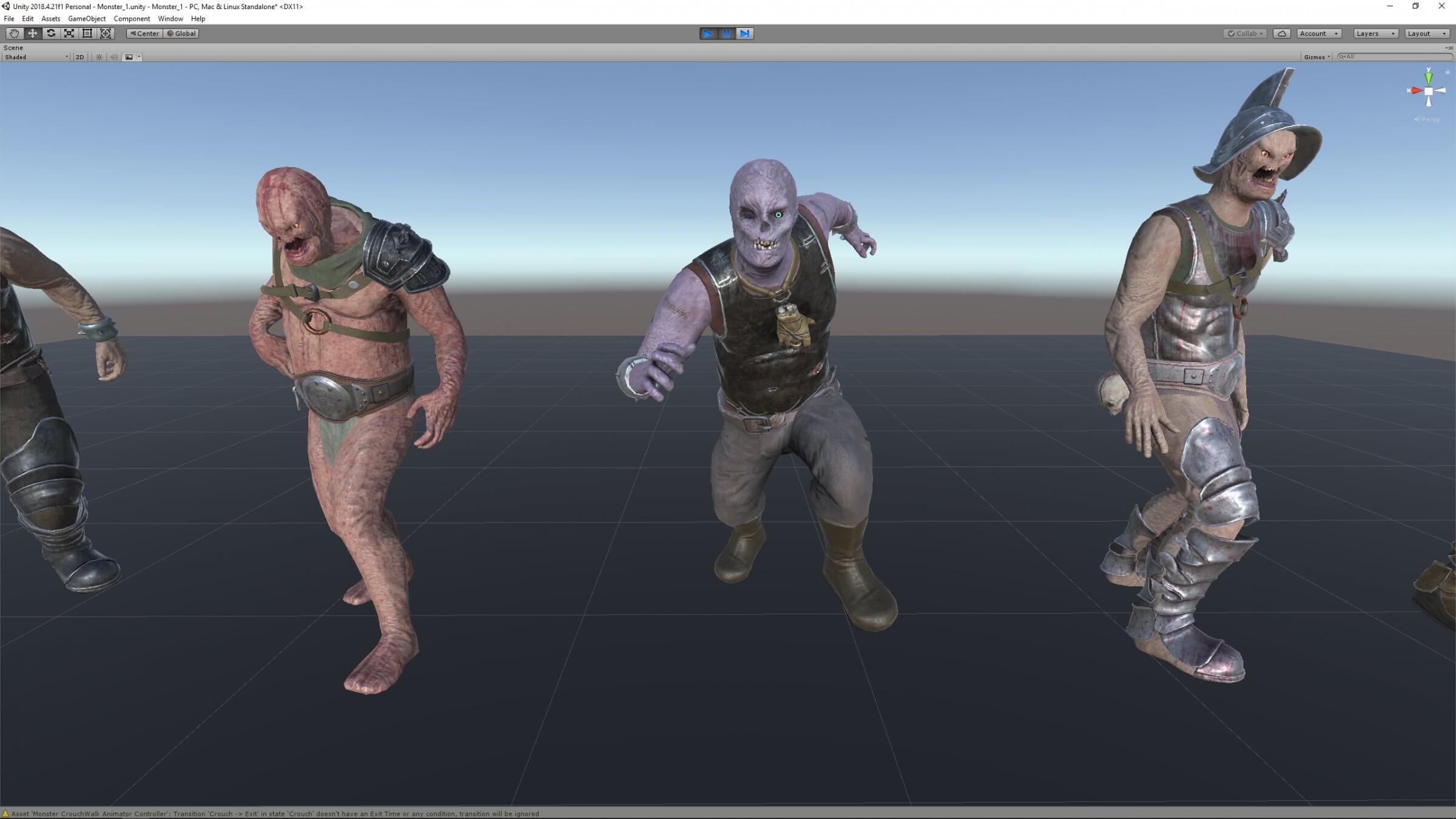Select the Hand tool
Viewport: 1456px width, 819px height.
click(14, 33)
